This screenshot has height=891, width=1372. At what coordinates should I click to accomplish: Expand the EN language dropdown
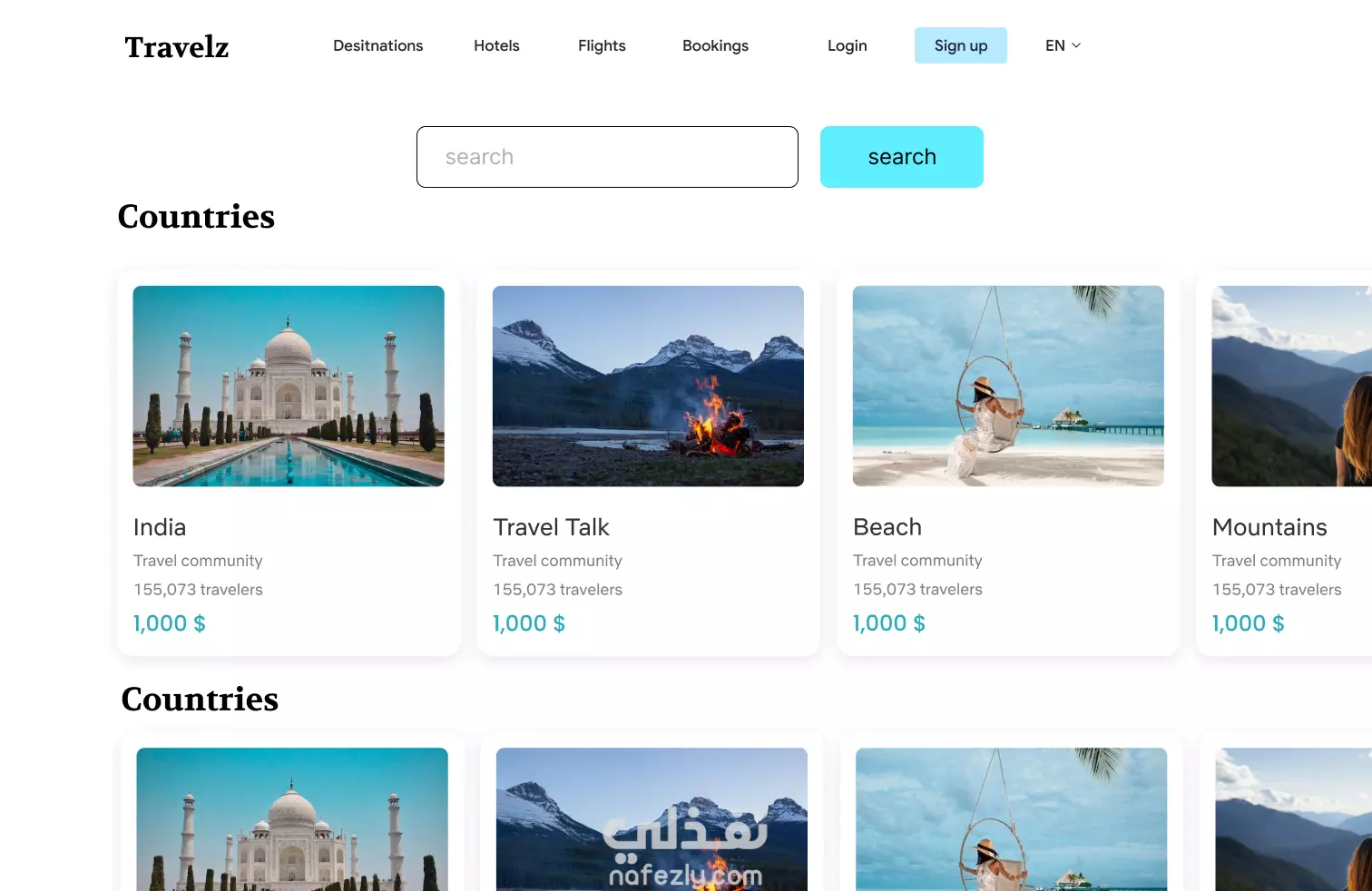point(1063,45)
